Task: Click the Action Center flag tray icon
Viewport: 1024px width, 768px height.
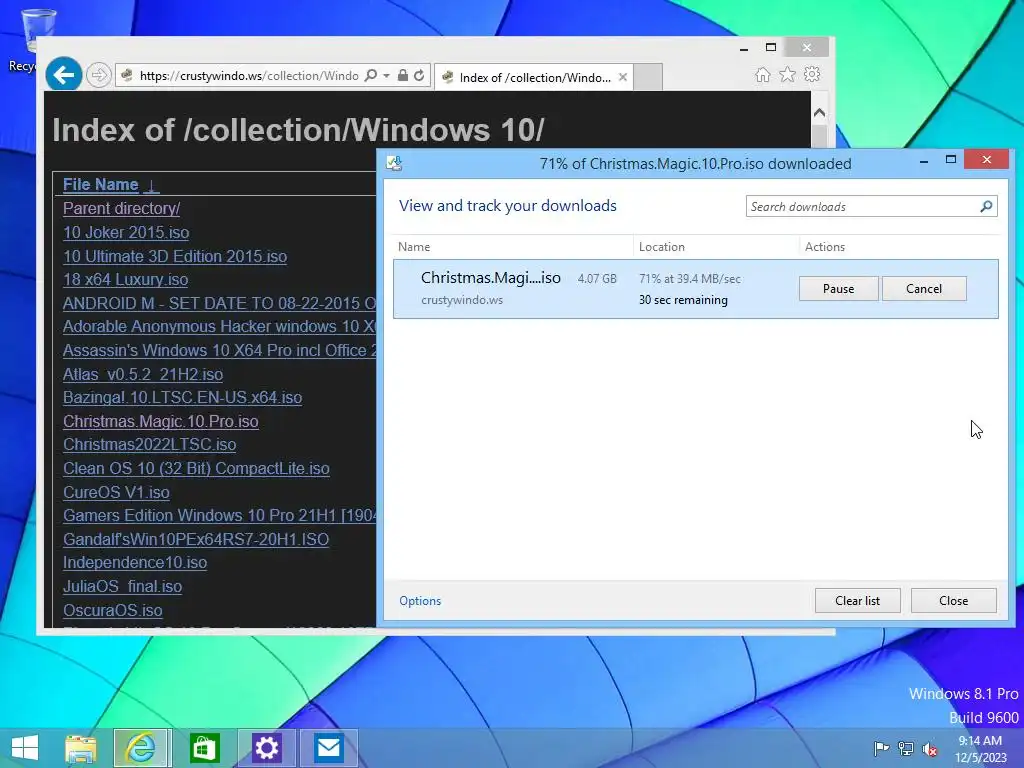Action: [x=882, y=749]
